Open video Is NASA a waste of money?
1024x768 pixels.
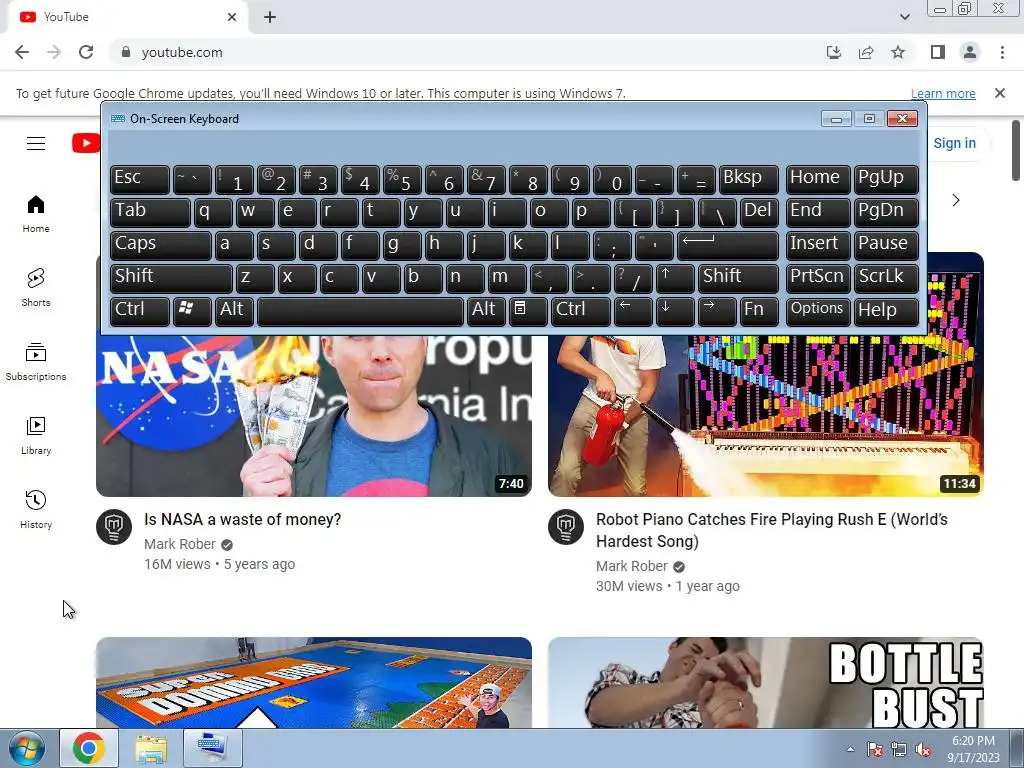(242, 519)
